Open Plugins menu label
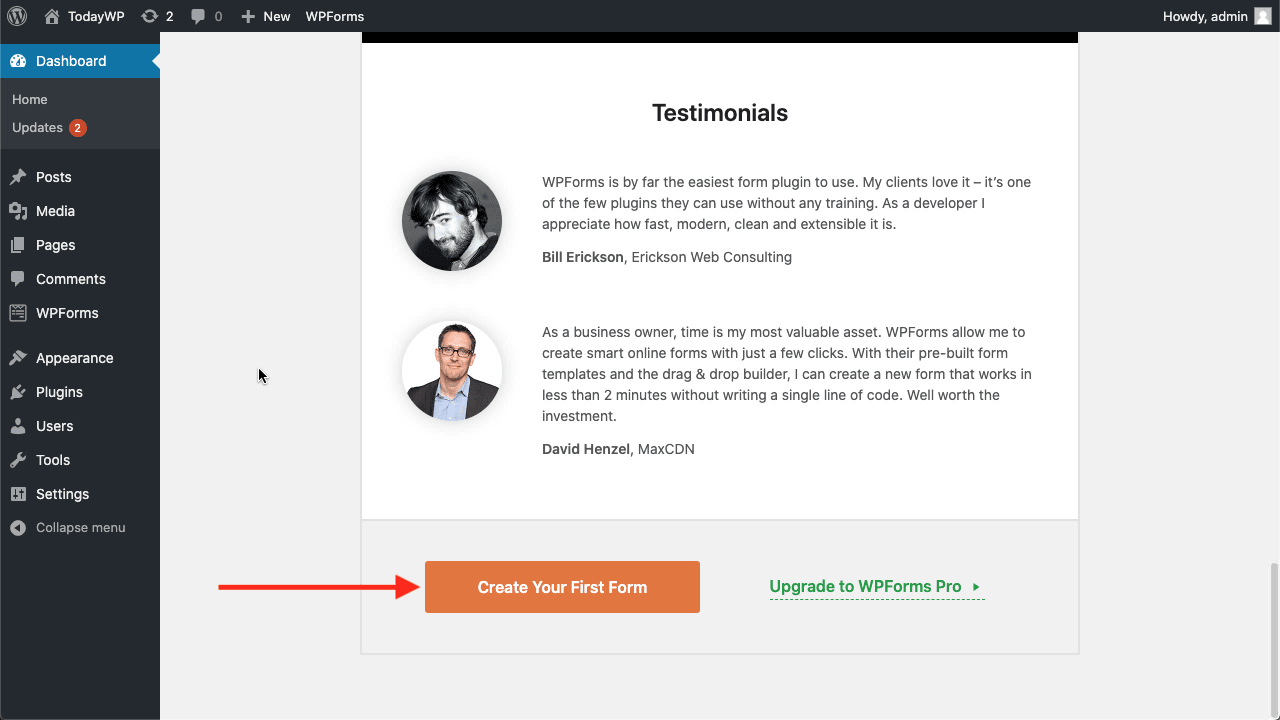The image size is (1280, 720). [x=59, y=392]
